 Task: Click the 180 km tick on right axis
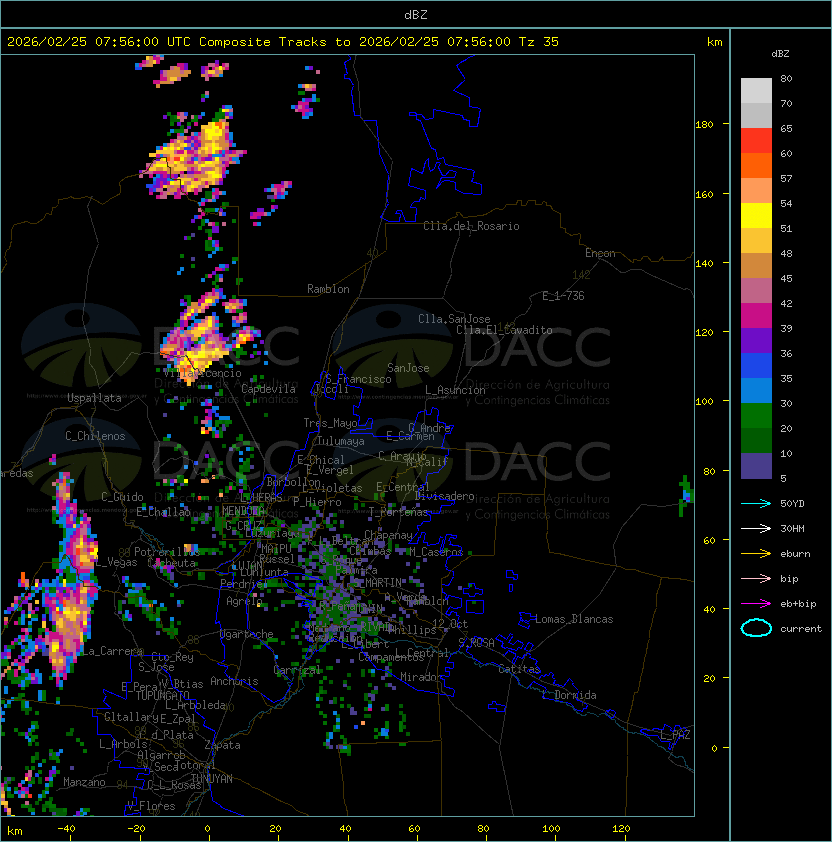click(704, 125)
